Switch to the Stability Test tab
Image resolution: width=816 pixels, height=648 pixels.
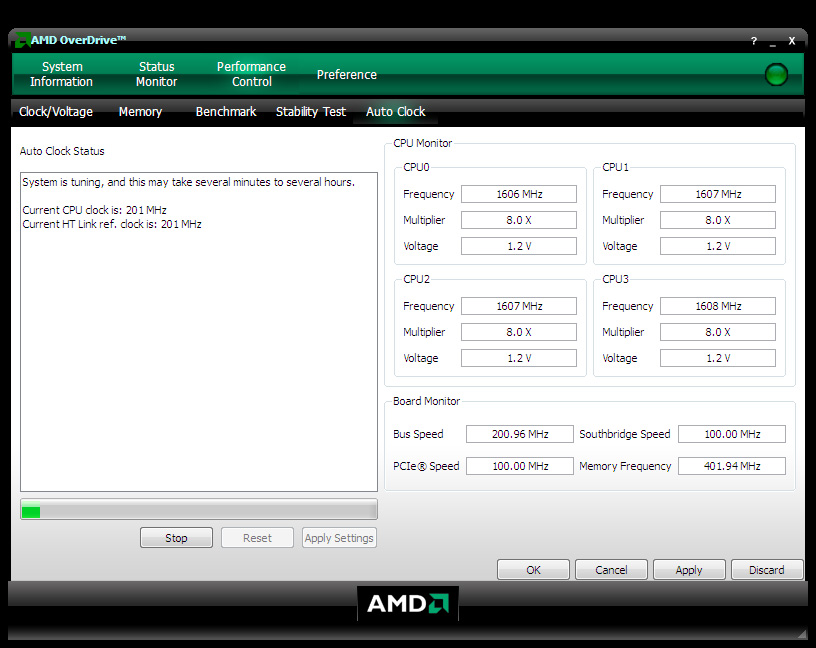(x=311, y=112)
